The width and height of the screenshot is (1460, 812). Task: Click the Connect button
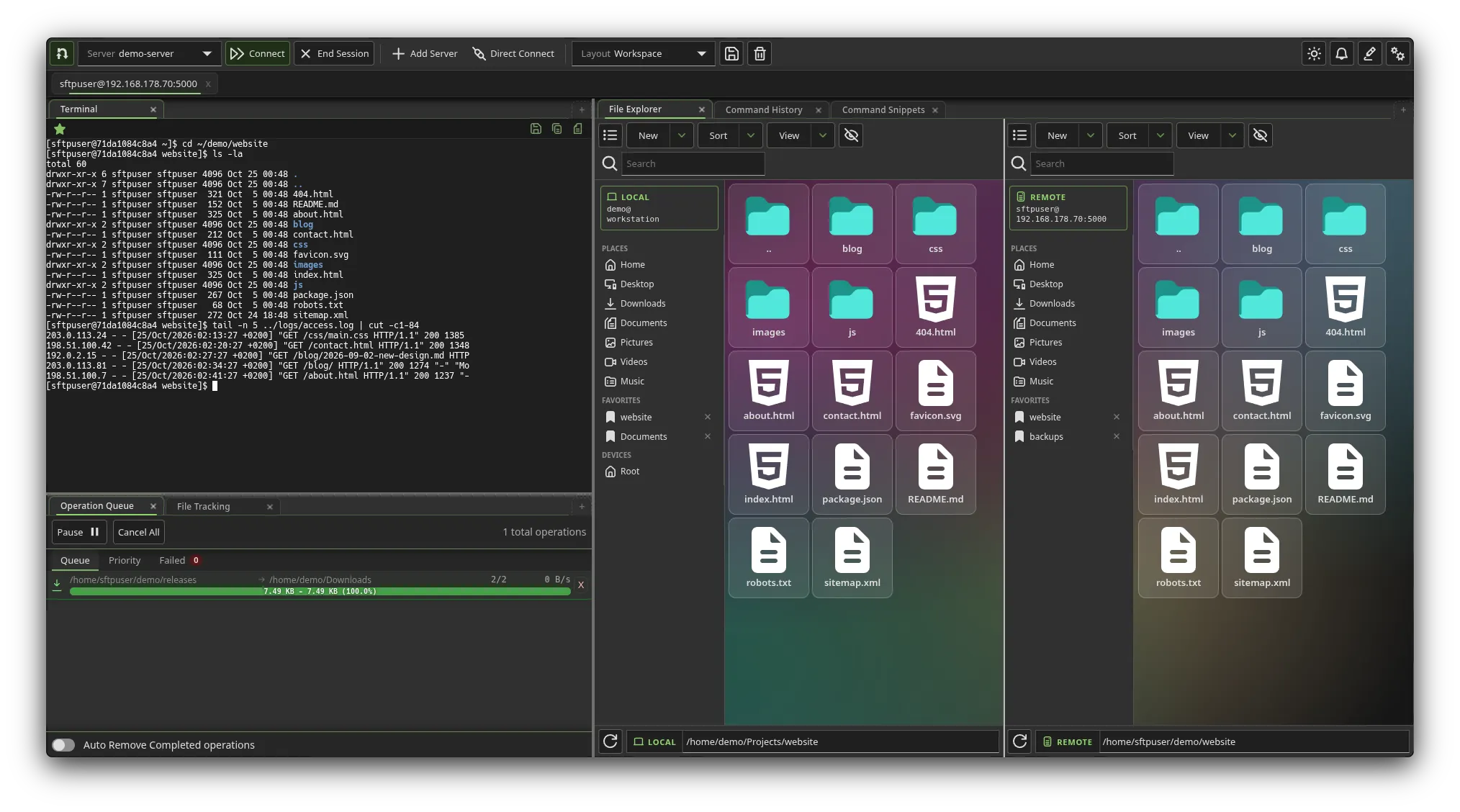point(258,53)
